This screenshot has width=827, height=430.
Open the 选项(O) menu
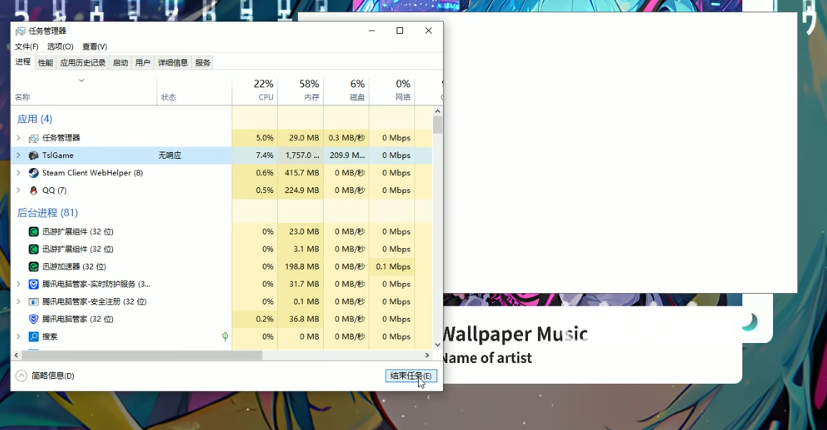tap(60, 47)
